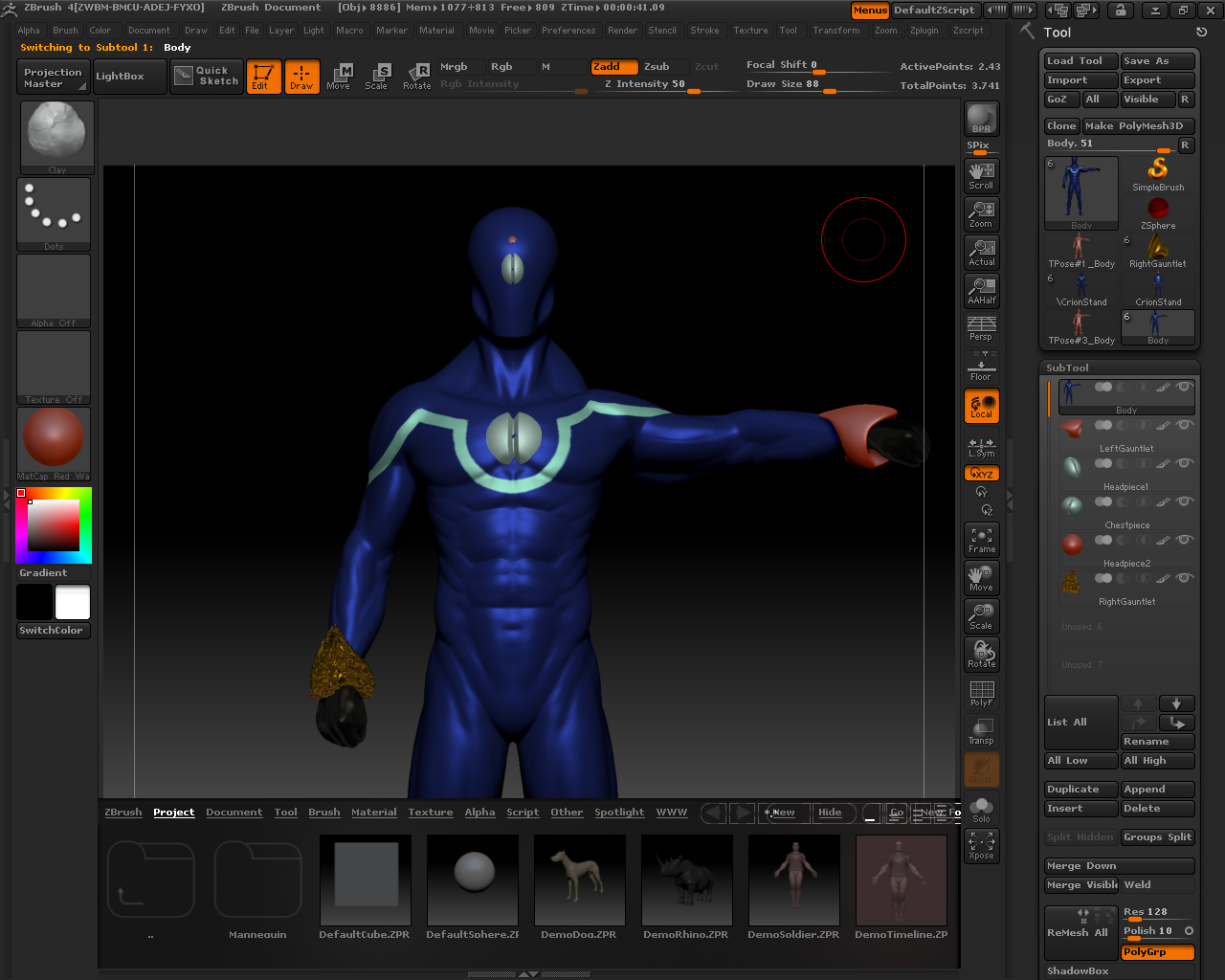Screen dimensions: 1225x980
Task: Toggle Persp perspective view
Action: pyautogui.click(x=981, y=329)
